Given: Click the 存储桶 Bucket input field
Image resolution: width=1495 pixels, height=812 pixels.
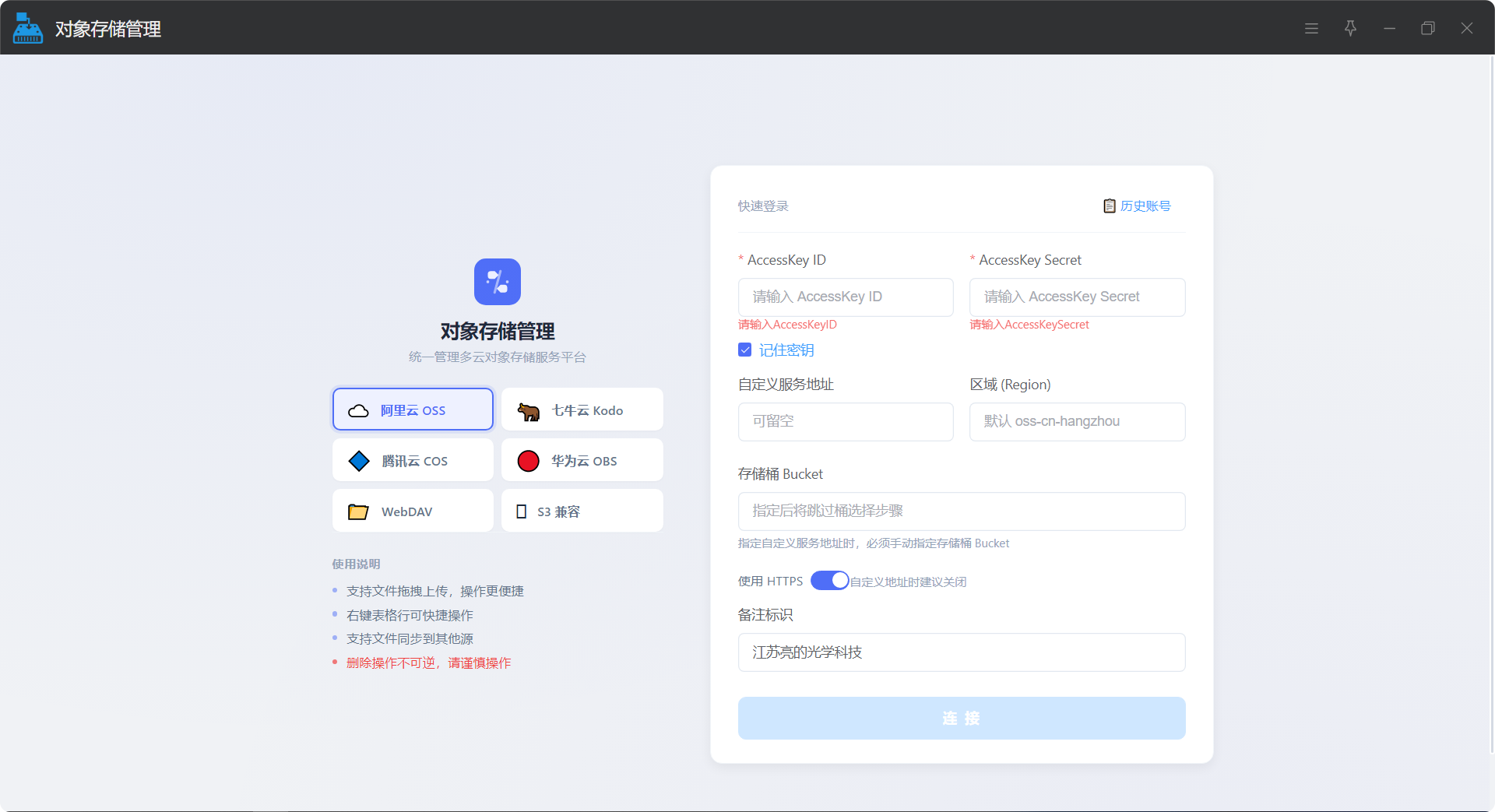Looking at the screenshot, I should click(x=962, y=511).
